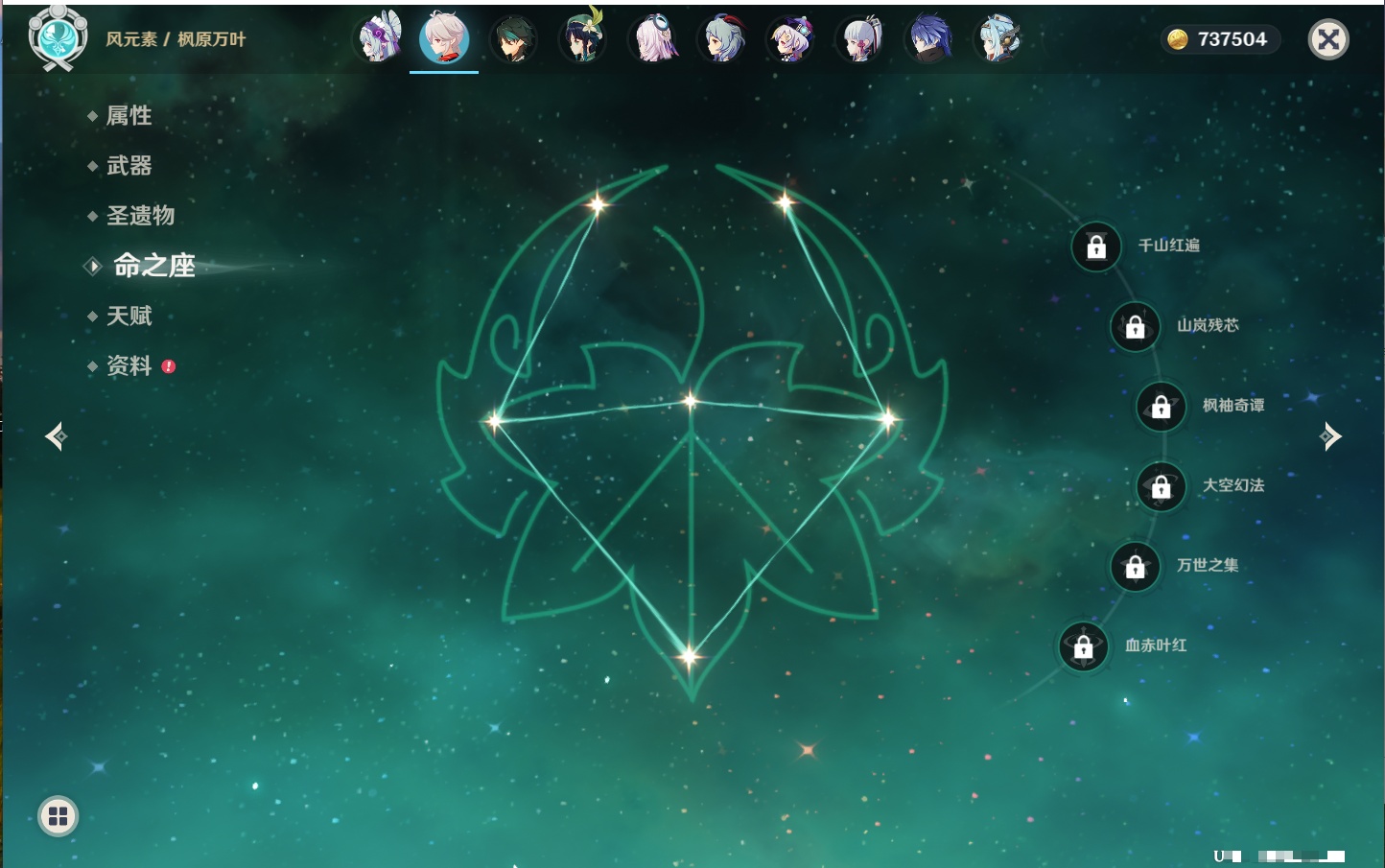Select the 枫袖奇谭 constellation label

click(1233, 406)
